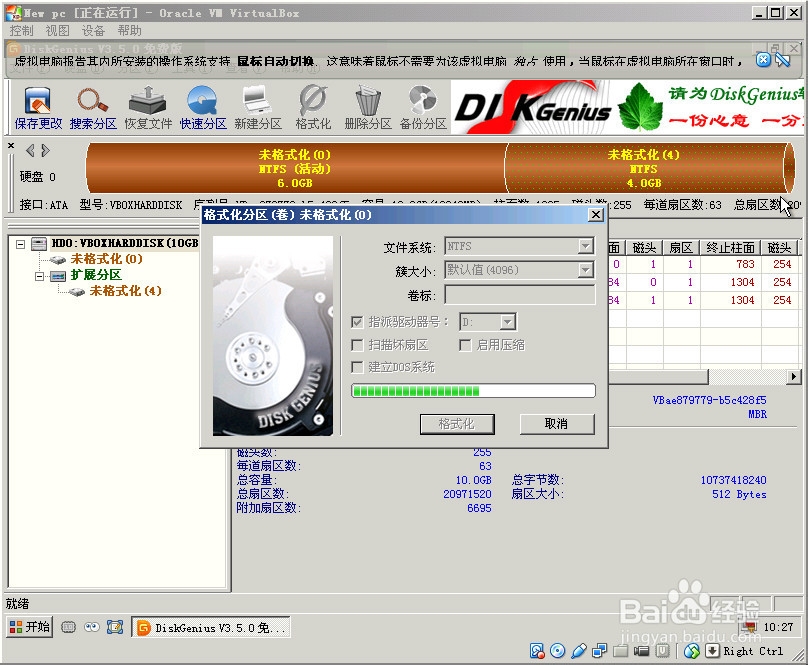Viewport: 808px width, 665px height.
Task: Open the 文件系统 NTFS dropdown
Action: (x=585, y=246)
